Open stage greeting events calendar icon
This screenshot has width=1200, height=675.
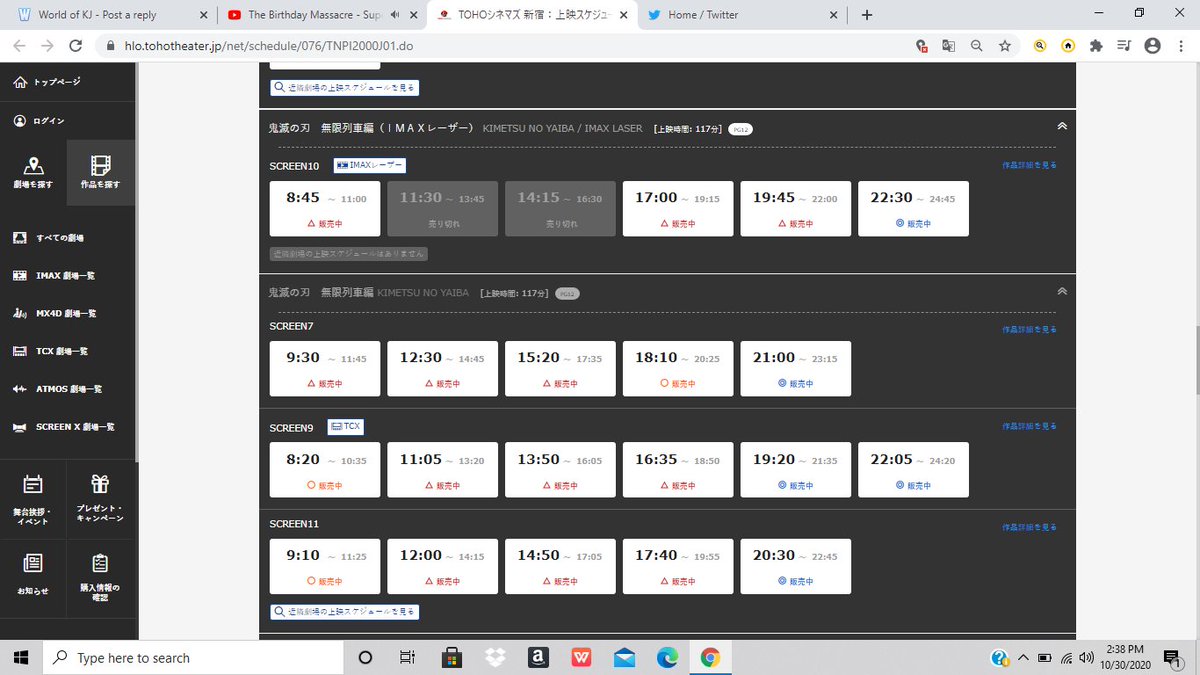(x=33, y=484)
